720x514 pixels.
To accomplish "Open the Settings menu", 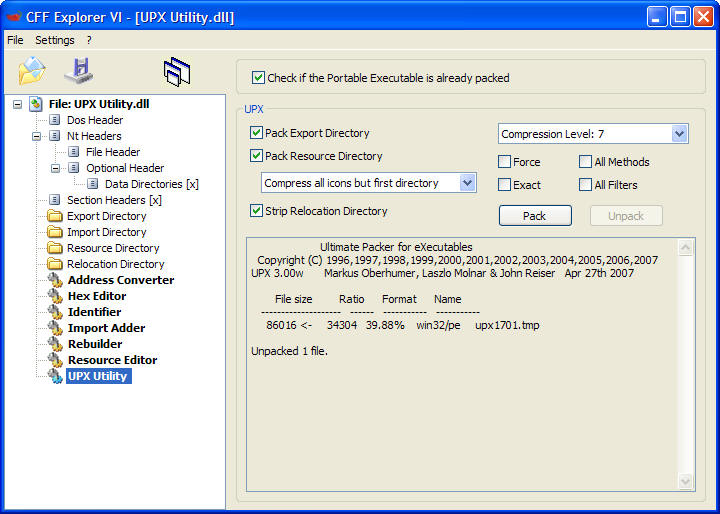I will [55, 40].
